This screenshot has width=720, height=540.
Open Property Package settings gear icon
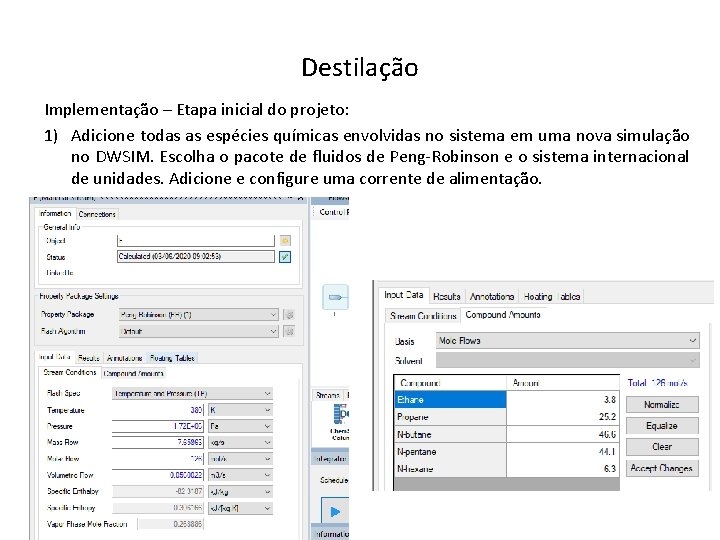(x=289, y=315)
